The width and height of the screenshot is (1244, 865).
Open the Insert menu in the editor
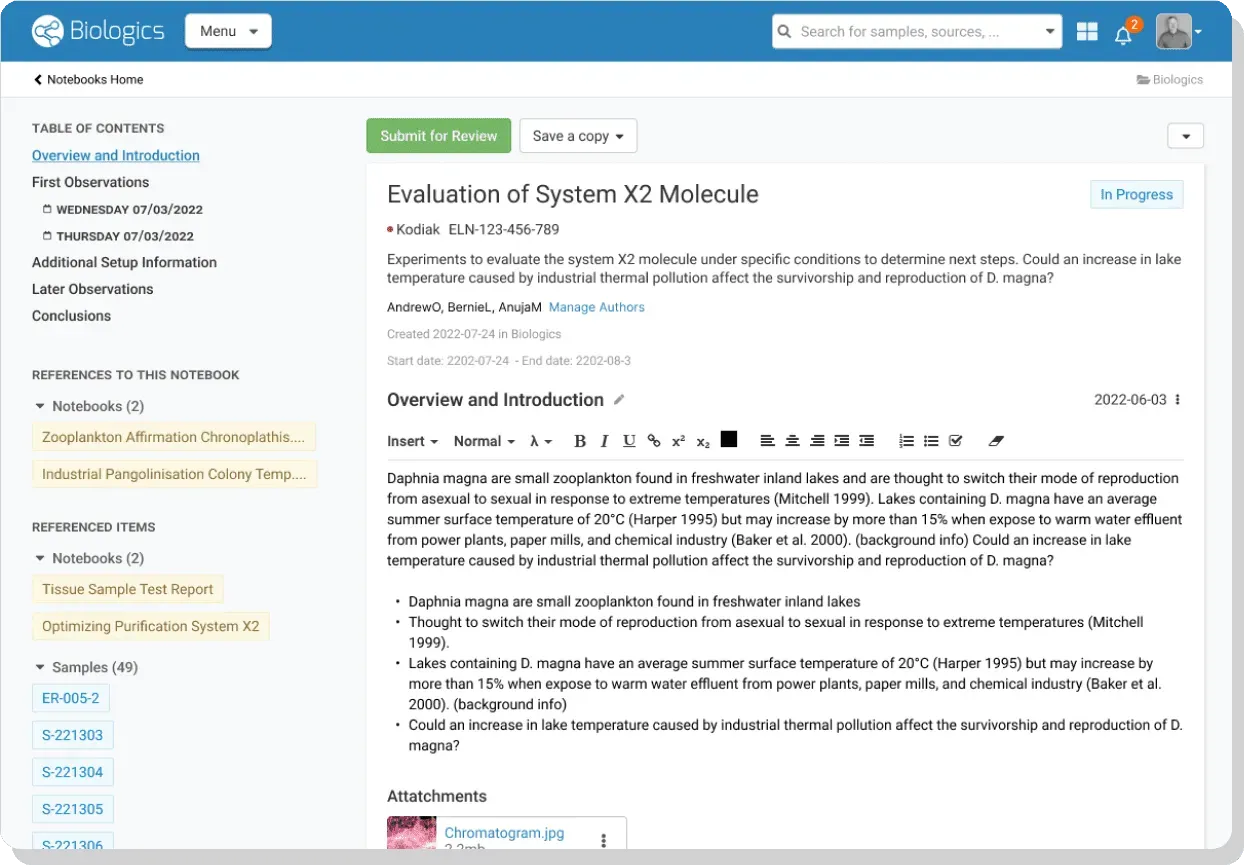(412, 441)
